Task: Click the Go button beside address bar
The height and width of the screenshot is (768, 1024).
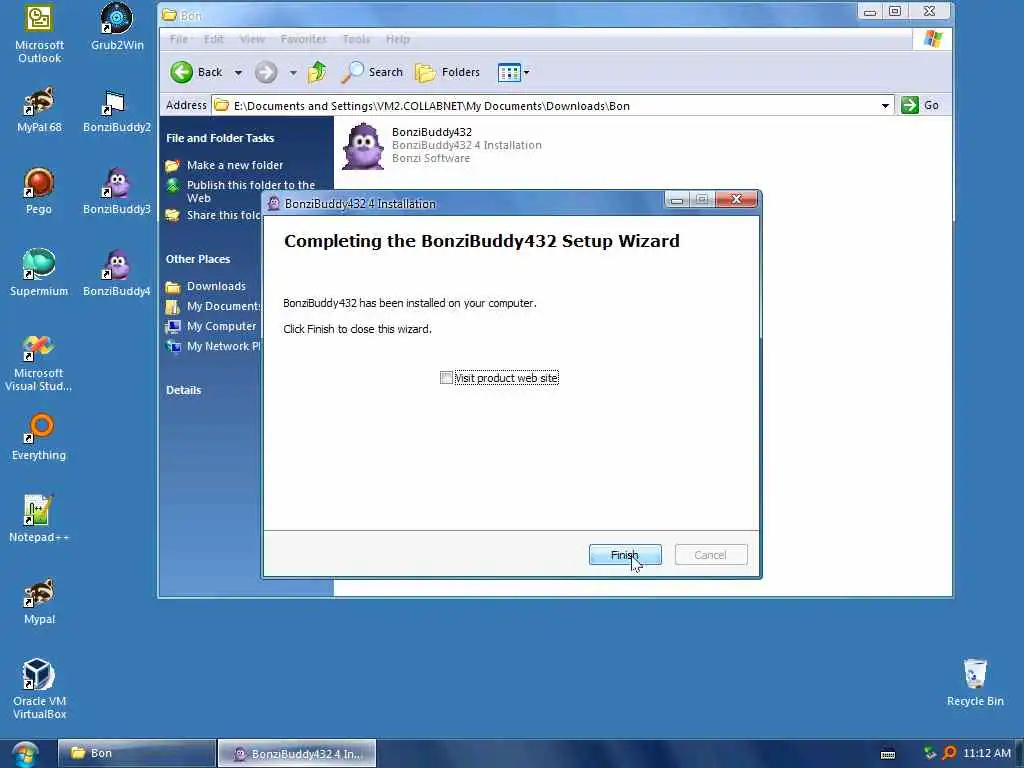Action: coord(921,105)
